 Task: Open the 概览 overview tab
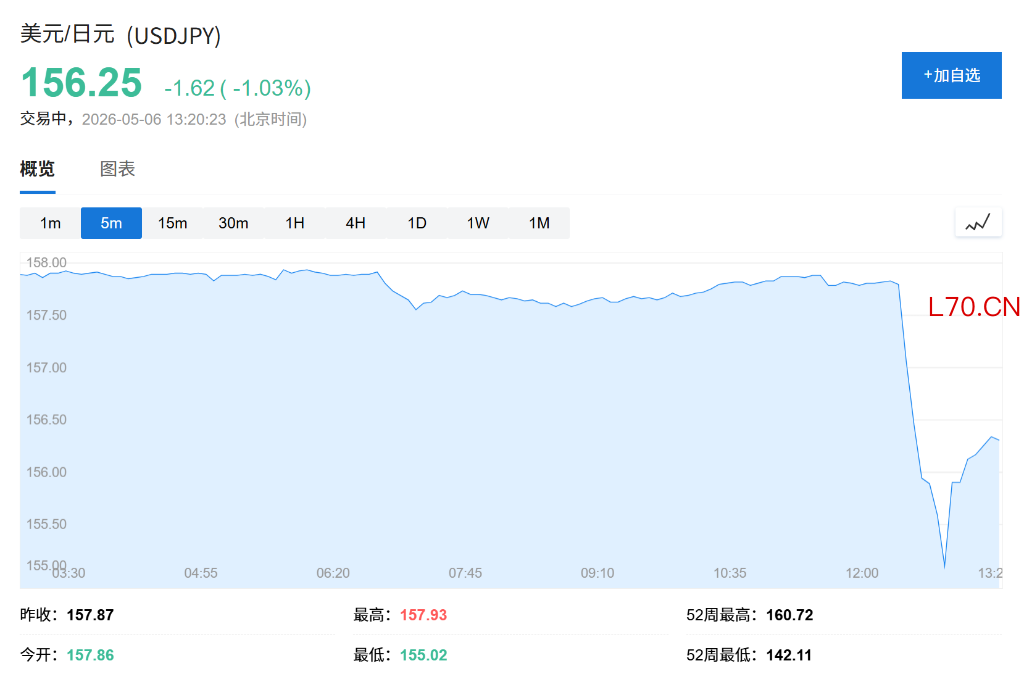pyautogui.click(x=37, y=169)
